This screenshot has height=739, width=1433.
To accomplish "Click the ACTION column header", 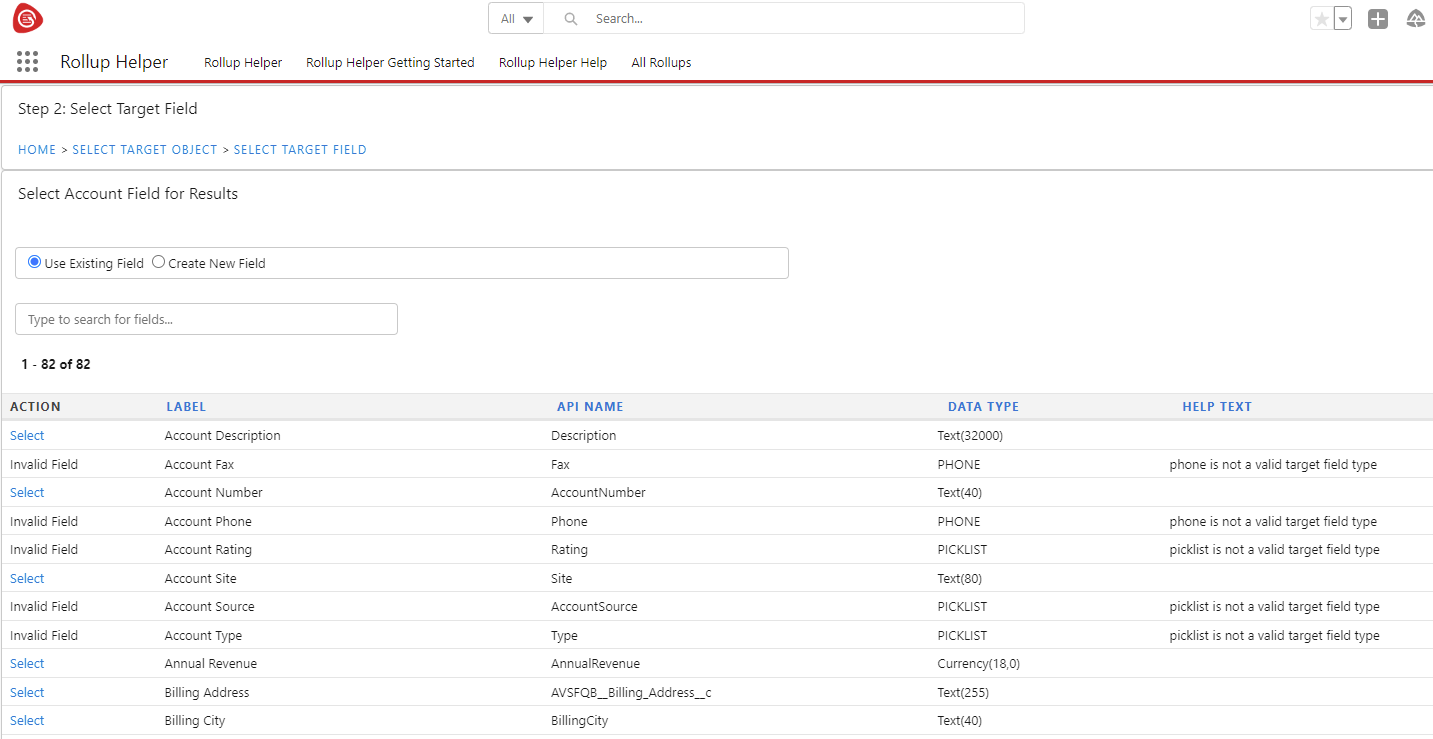I will 35,407.
